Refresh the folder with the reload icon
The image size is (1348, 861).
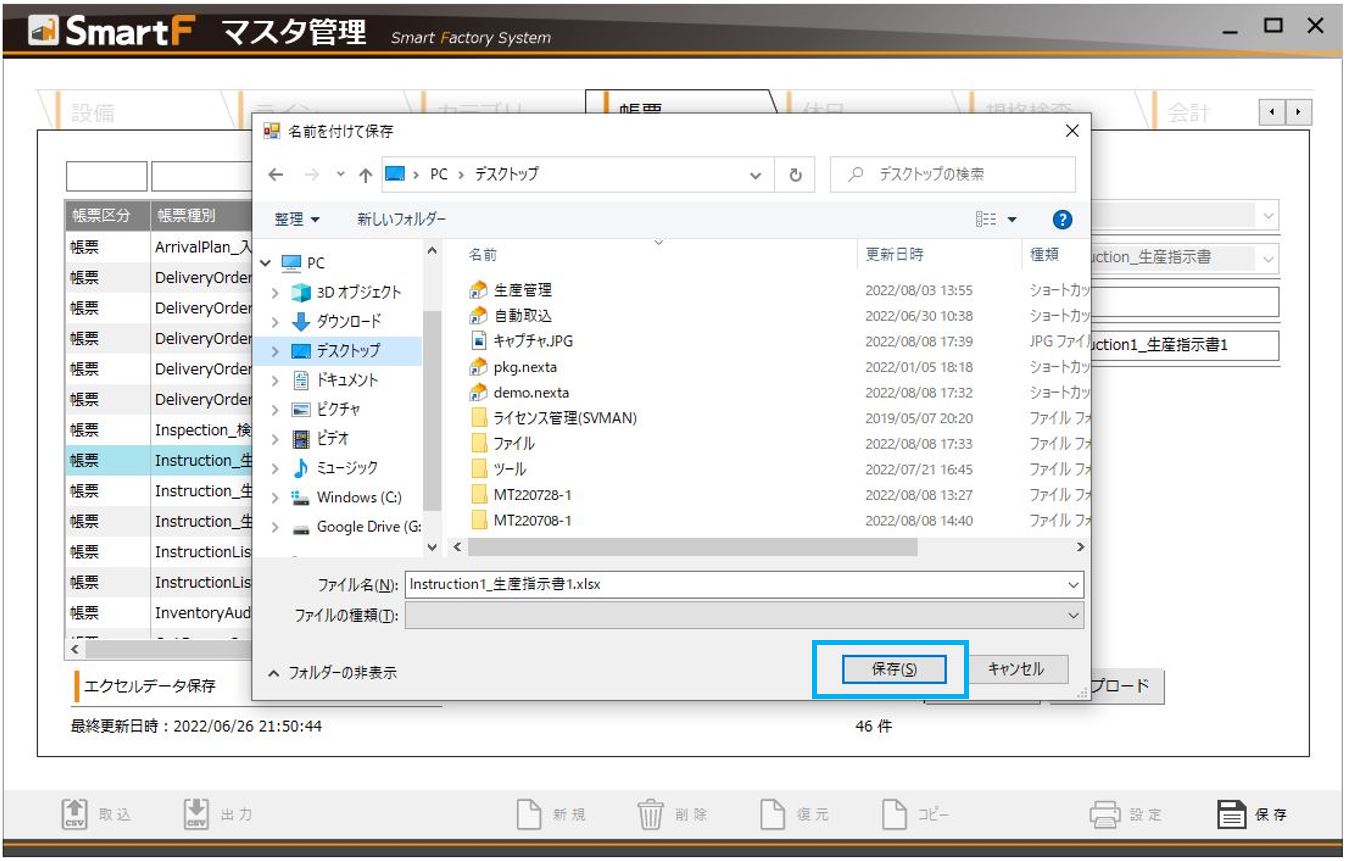795,174
